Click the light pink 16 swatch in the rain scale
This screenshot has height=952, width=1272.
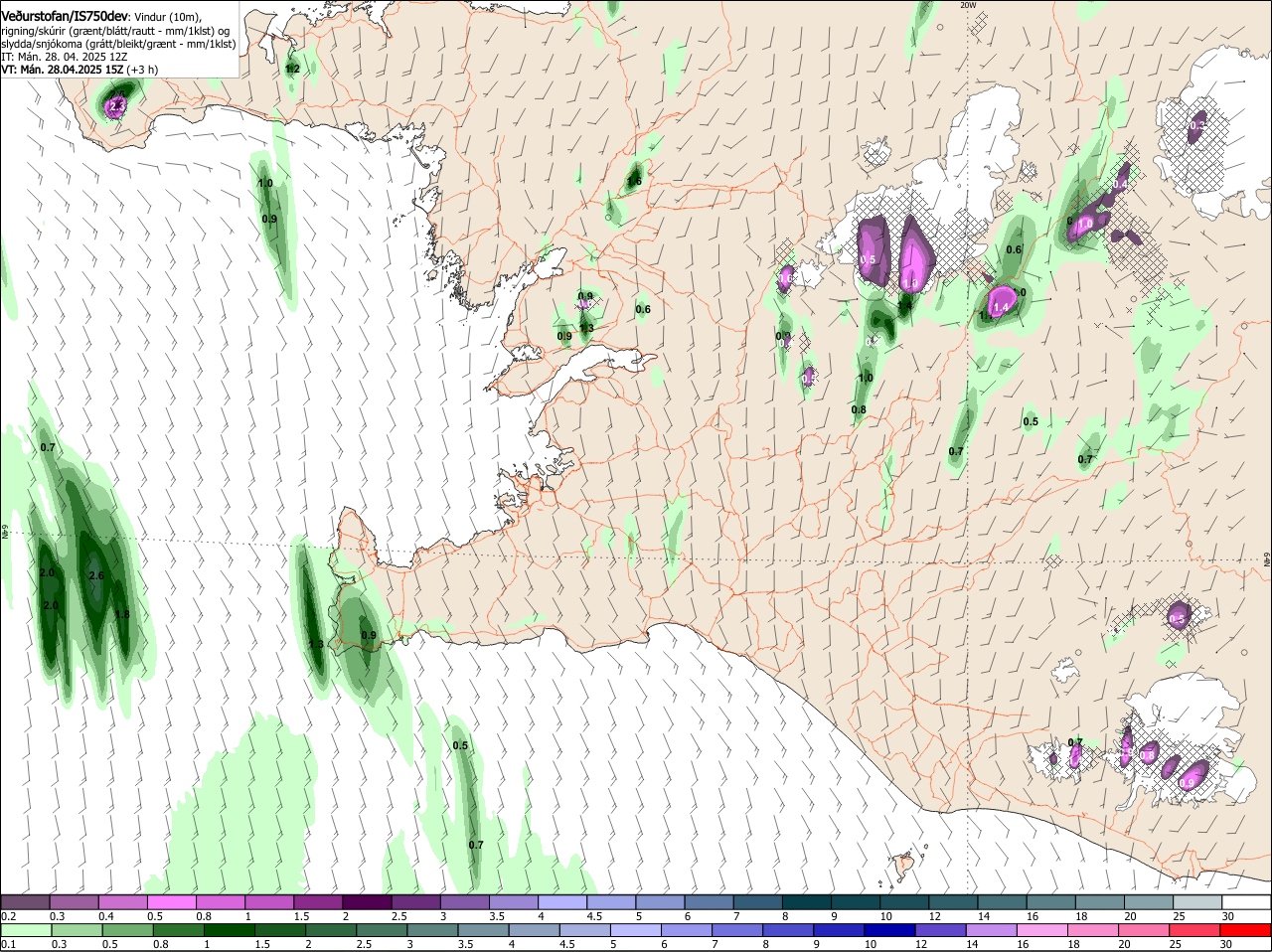point(1041,930)
